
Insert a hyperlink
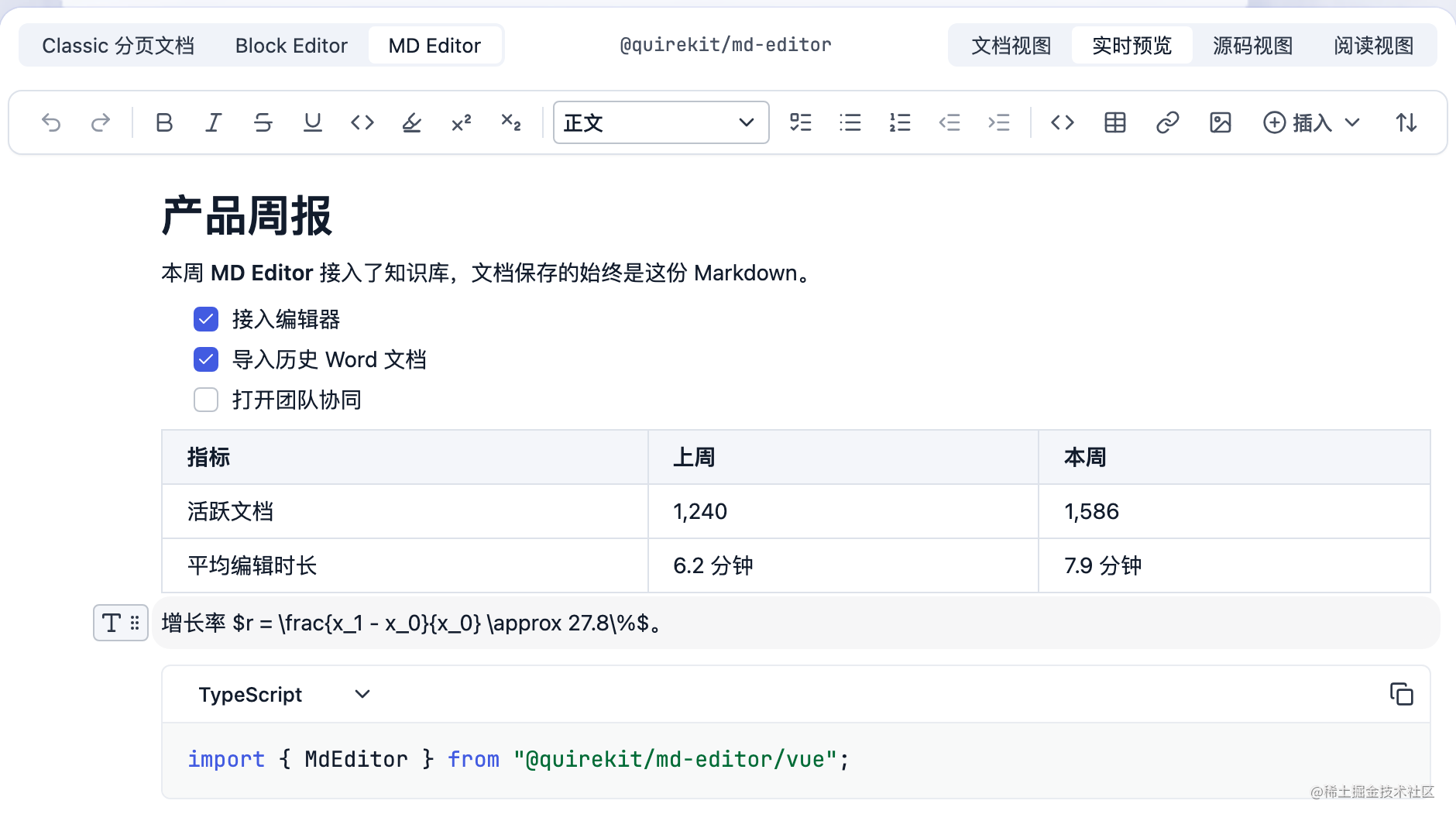1168,122
